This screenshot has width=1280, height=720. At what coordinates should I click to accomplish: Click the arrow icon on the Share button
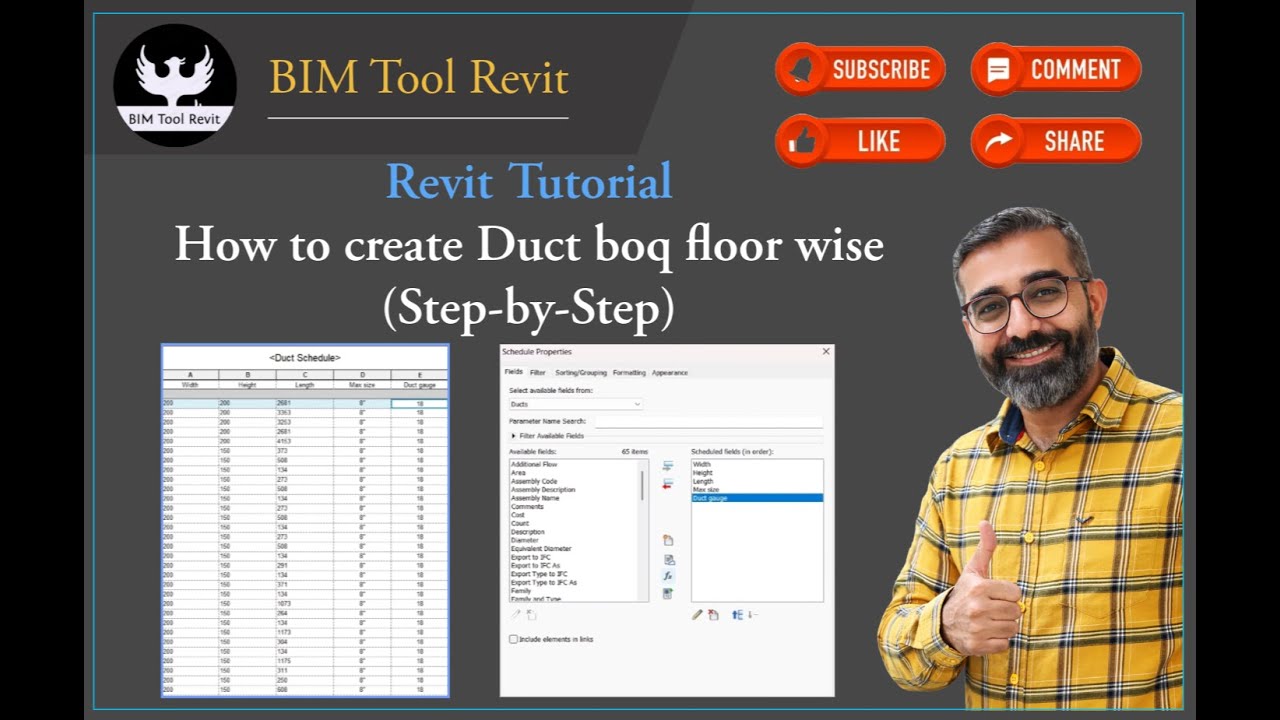[x=998, y=141]
